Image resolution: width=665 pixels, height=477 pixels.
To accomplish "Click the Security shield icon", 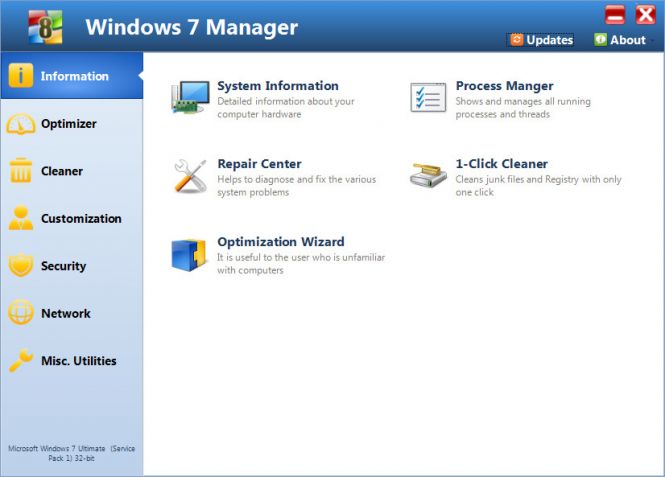I will pyautogui.click(x=21, y=265).
